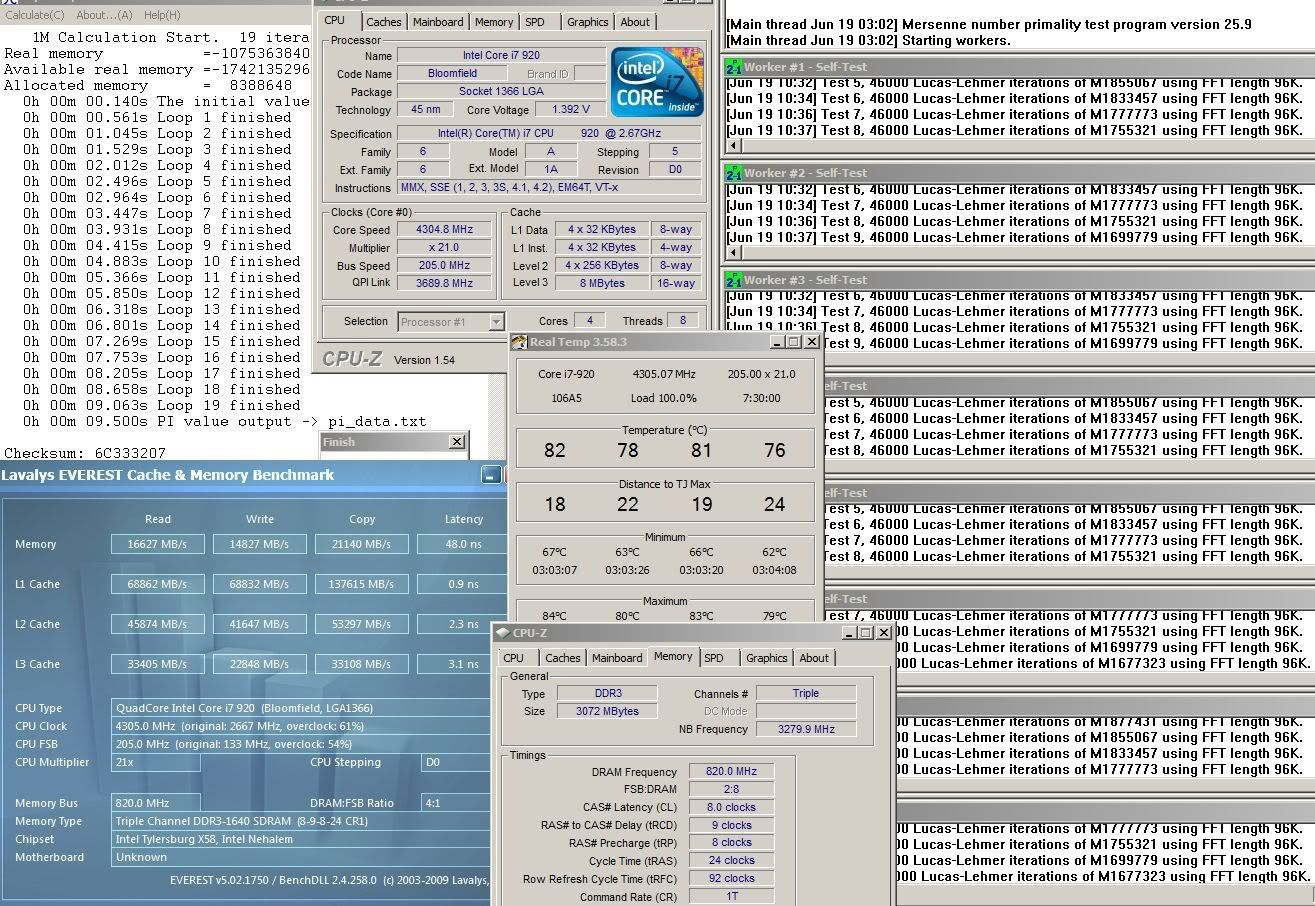Select CPU tab in CPU-Z memory window

[x=513, y=658]
